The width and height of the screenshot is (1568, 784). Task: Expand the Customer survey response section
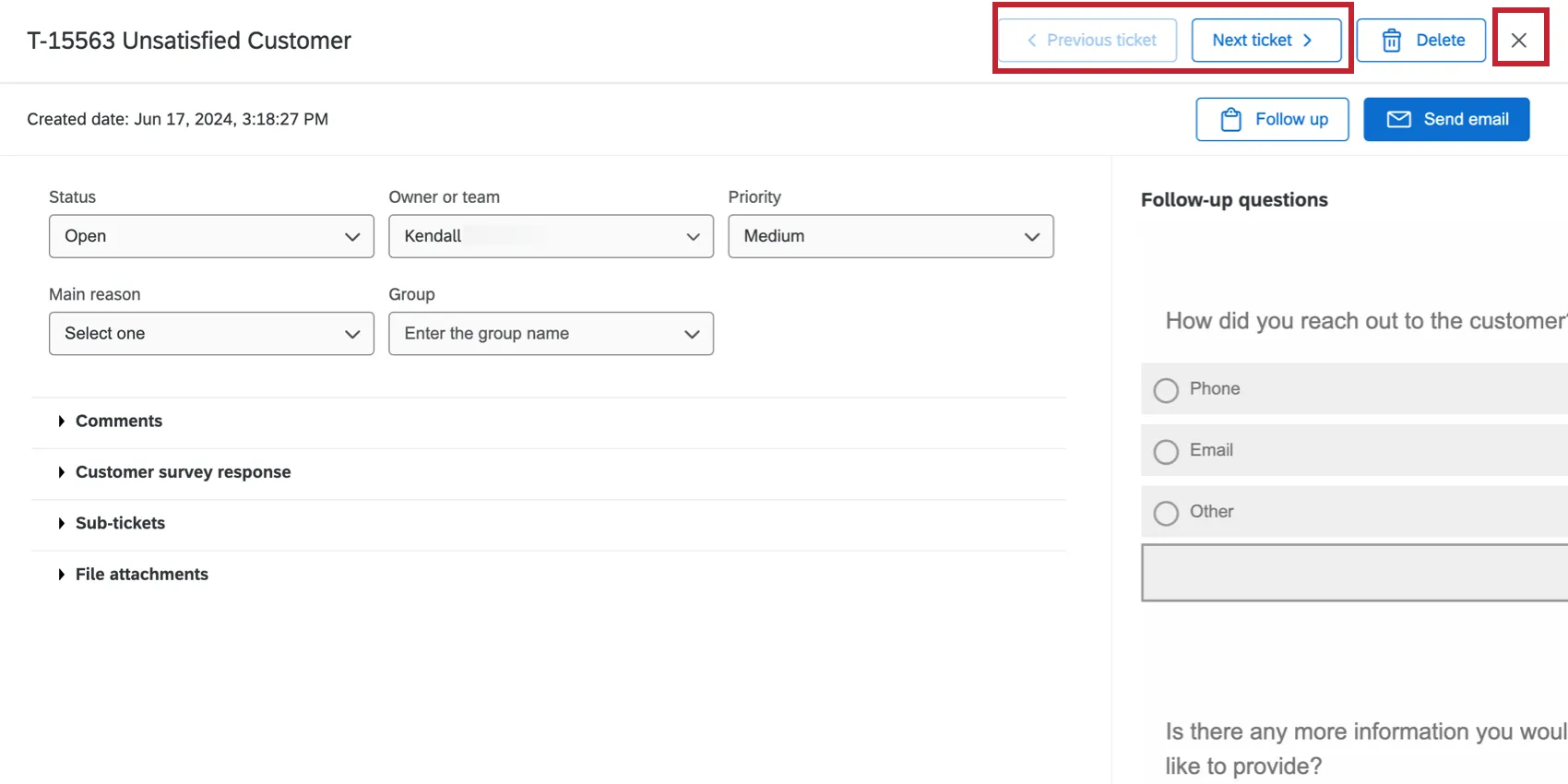[x=183, y=472]
